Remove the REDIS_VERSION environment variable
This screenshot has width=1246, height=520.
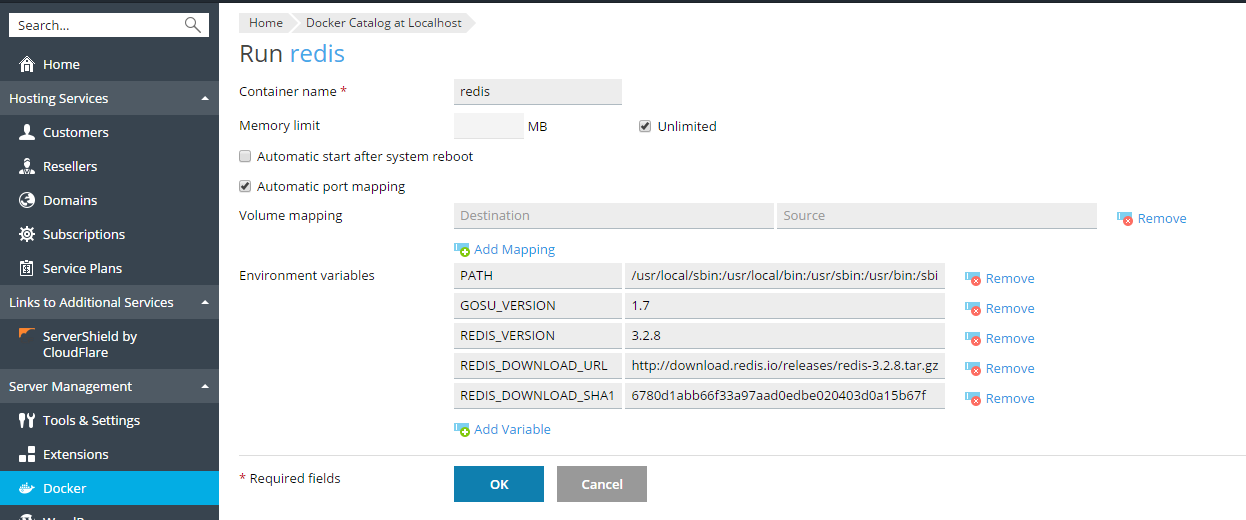1008,338
